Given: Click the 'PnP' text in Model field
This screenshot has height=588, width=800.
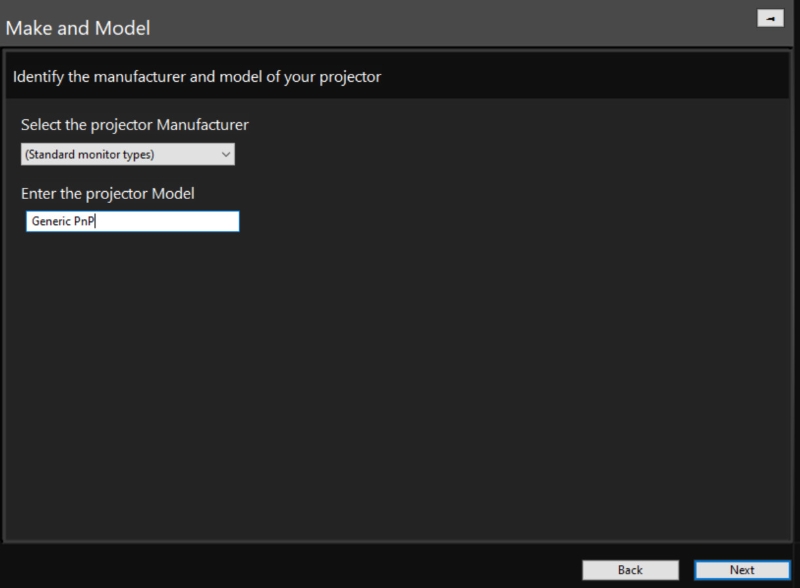Looking at the screenshot, I should (x=84, y=221).
